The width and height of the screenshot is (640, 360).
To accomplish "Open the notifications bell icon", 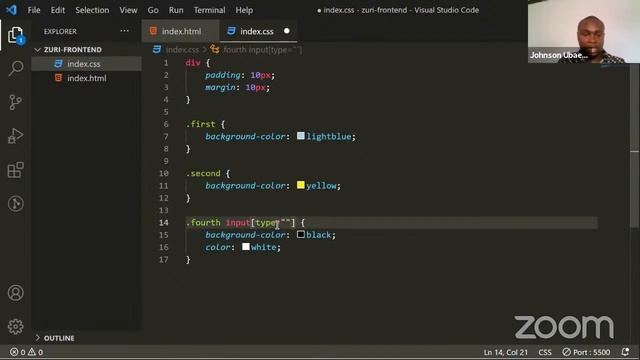I will [625, 352].
